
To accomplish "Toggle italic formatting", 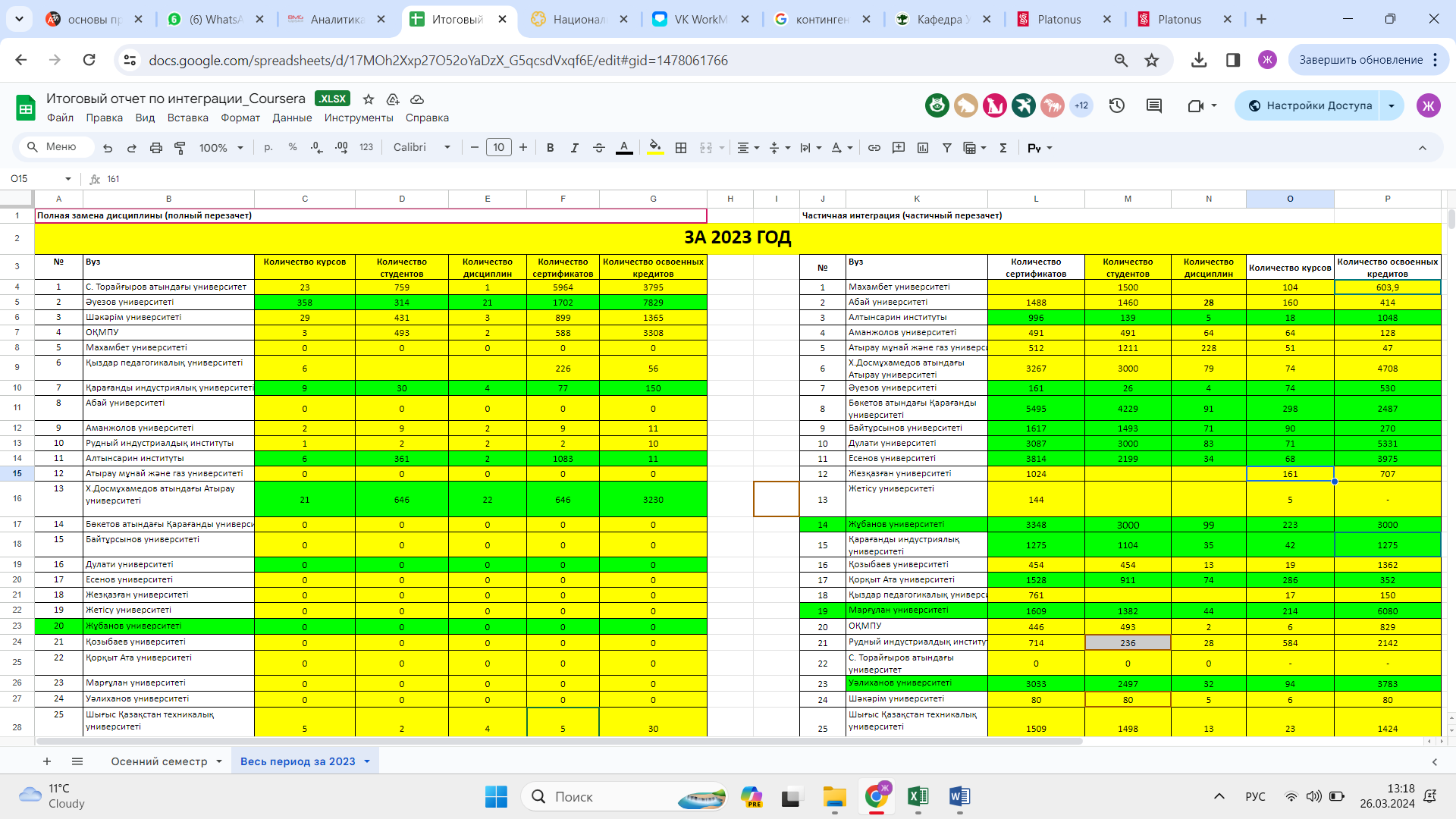I will click(574, 148).
